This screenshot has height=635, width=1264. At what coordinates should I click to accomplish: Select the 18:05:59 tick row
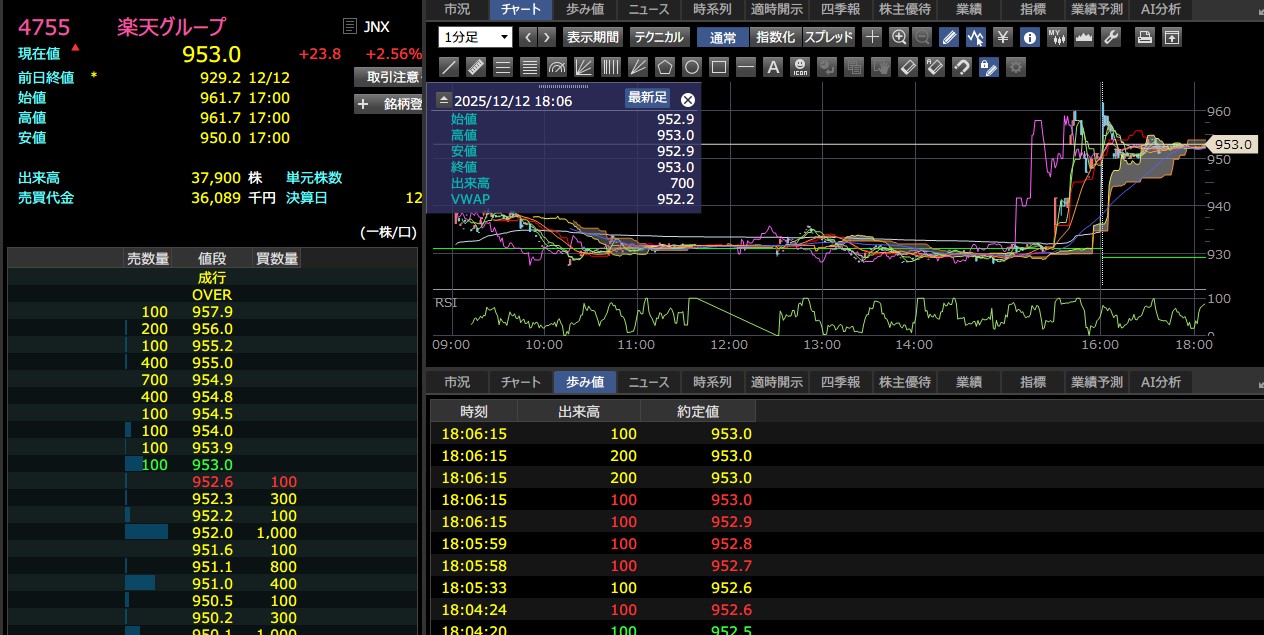pos(846,544)
